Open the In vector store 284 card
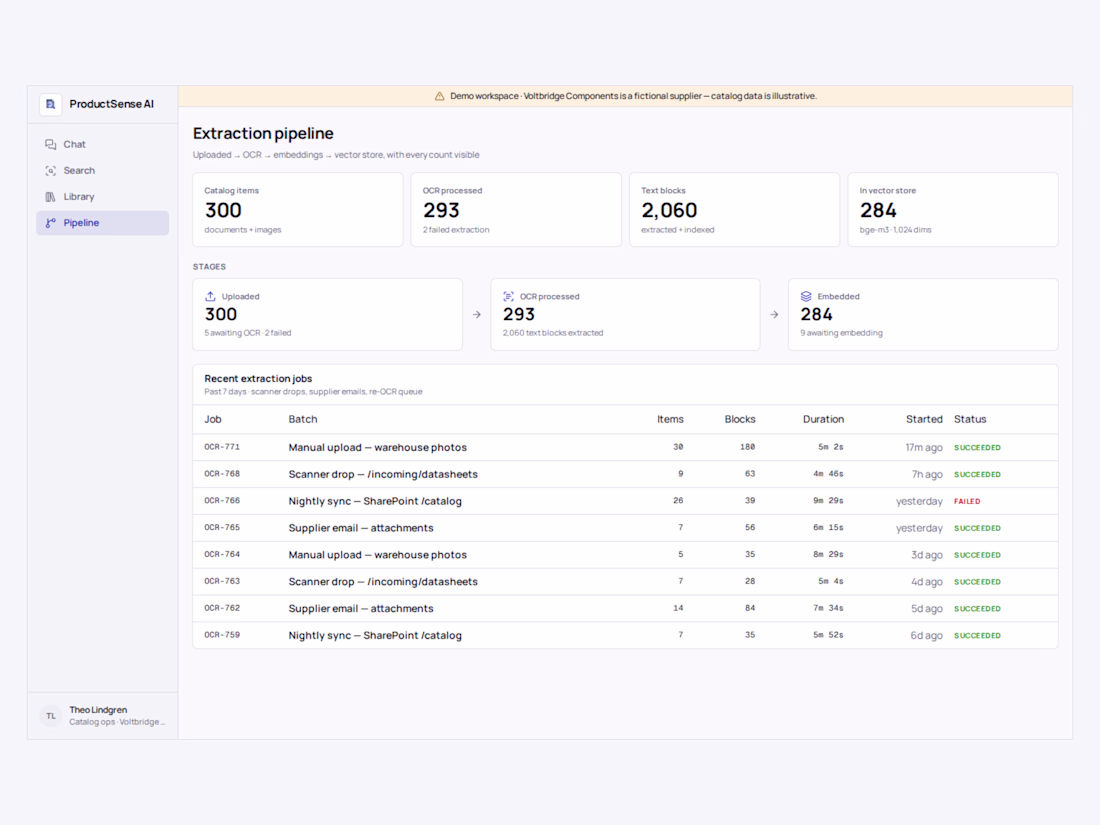 (953, 210)
